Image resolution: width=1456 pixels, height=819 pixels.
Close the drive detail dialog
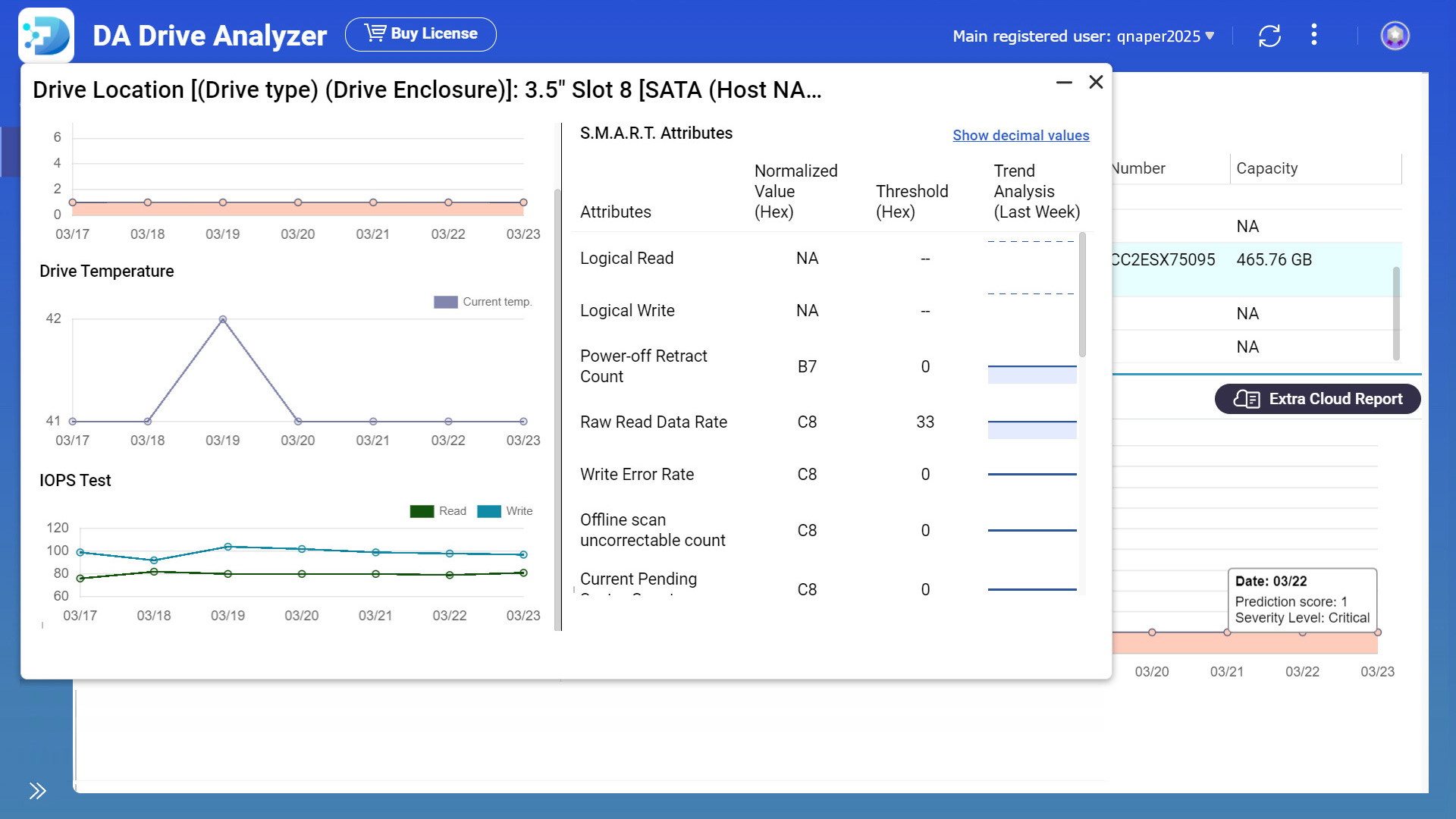tap(1096, 82)
